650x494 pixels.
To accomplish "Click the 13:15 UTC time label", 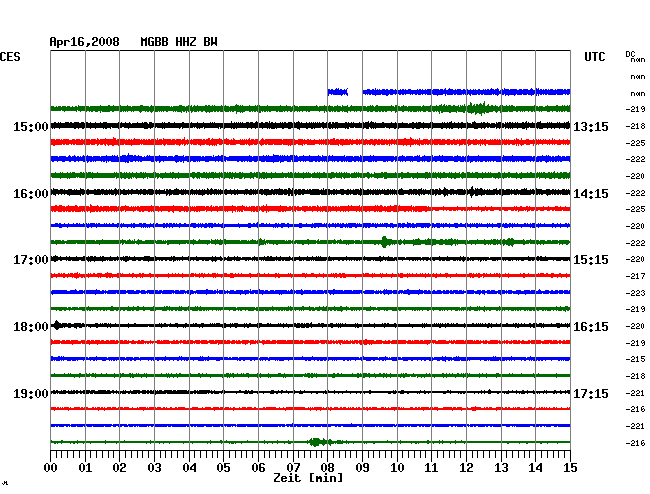I will (x=591, y=127).
